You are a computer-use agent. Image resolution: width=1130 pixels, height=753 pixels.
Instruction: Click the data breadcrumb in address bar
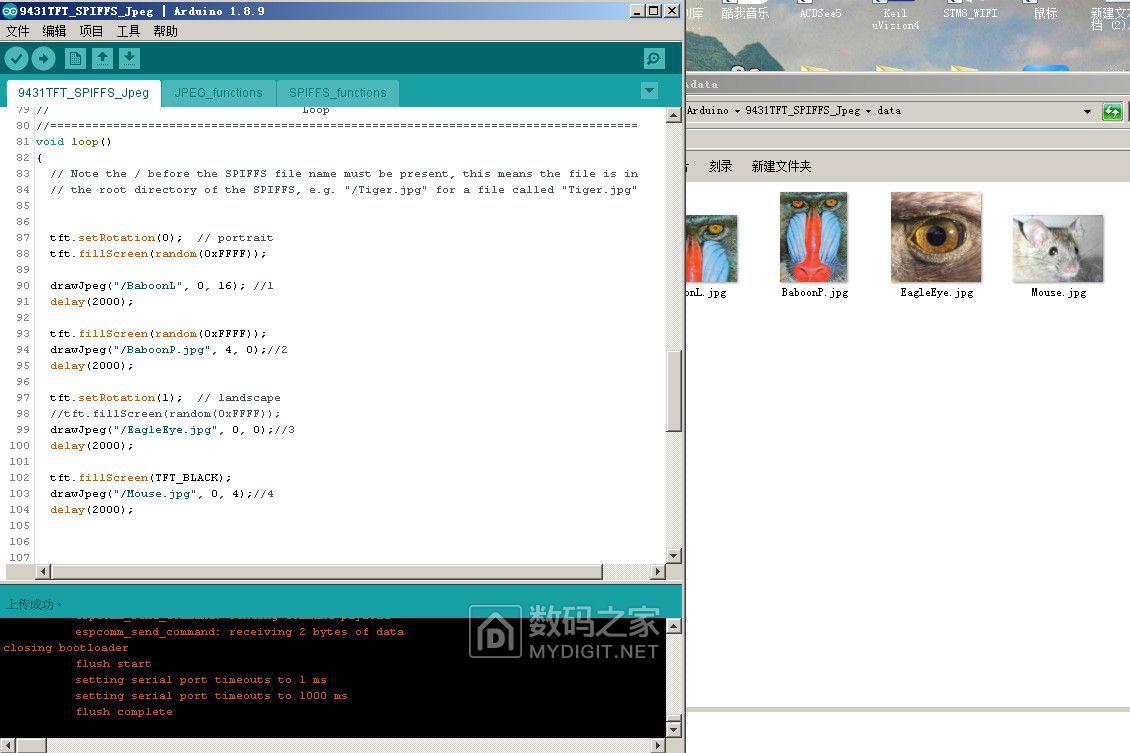click(x=889, y=111)
